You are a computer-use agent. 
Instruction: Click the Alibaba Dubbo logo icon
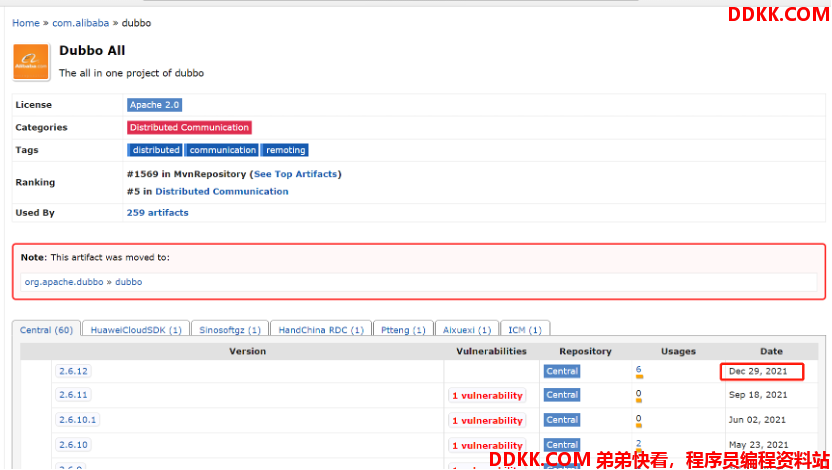31,62
